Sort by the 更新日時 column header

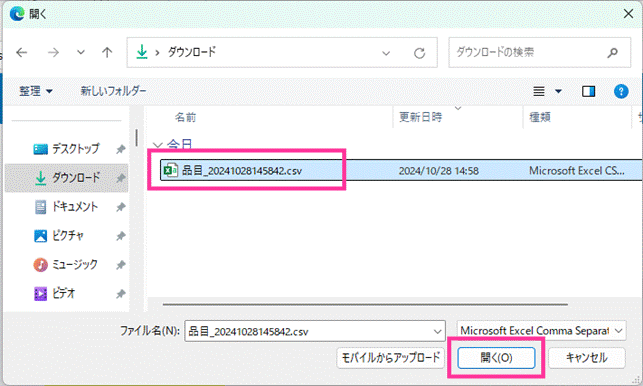[421, 117]
